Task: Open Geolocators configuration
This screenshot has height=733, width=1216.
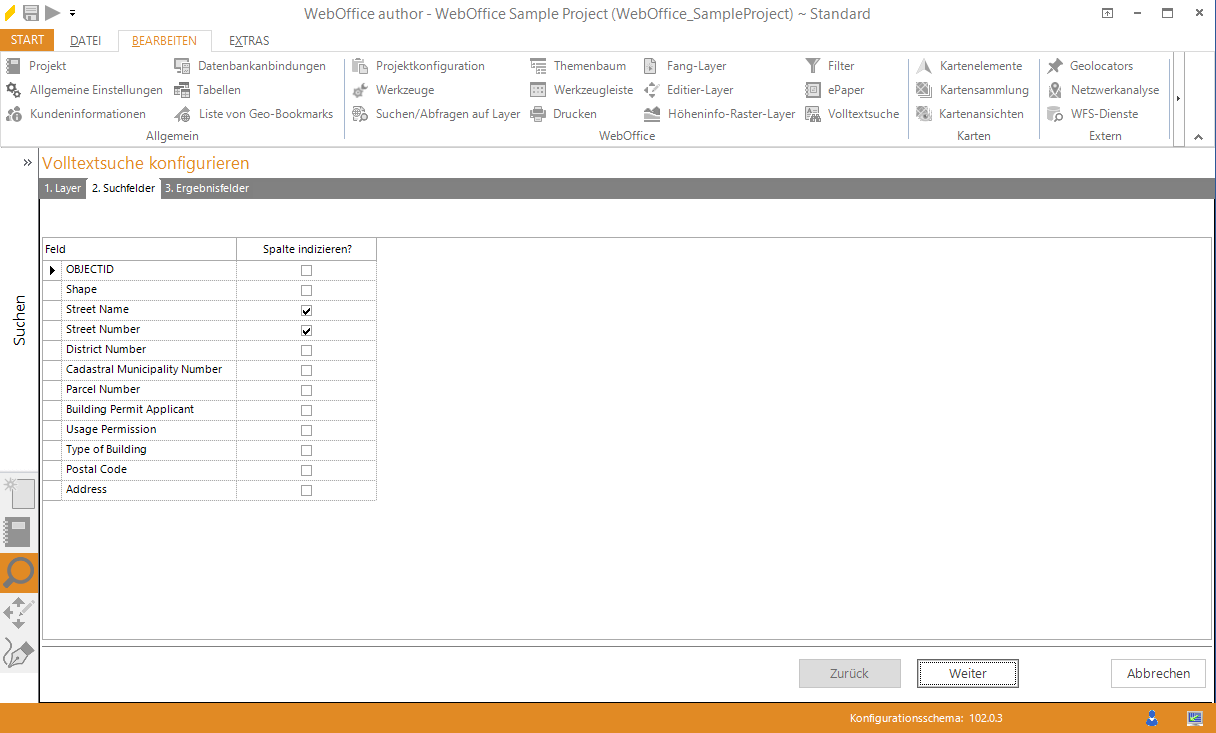Action: 1090,66
